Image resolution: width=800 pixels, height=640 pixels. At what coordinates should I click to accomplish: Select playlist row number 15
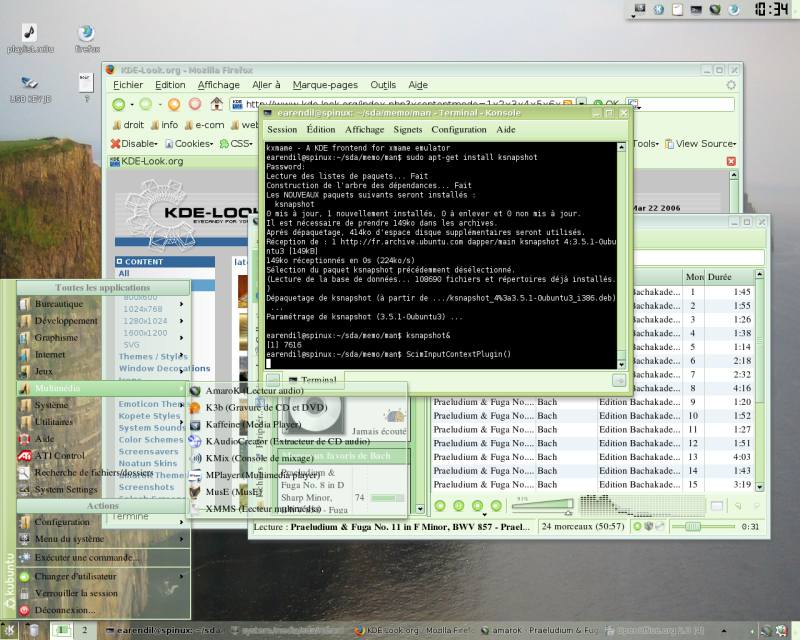pyautogui.click(x=592, y=484)
